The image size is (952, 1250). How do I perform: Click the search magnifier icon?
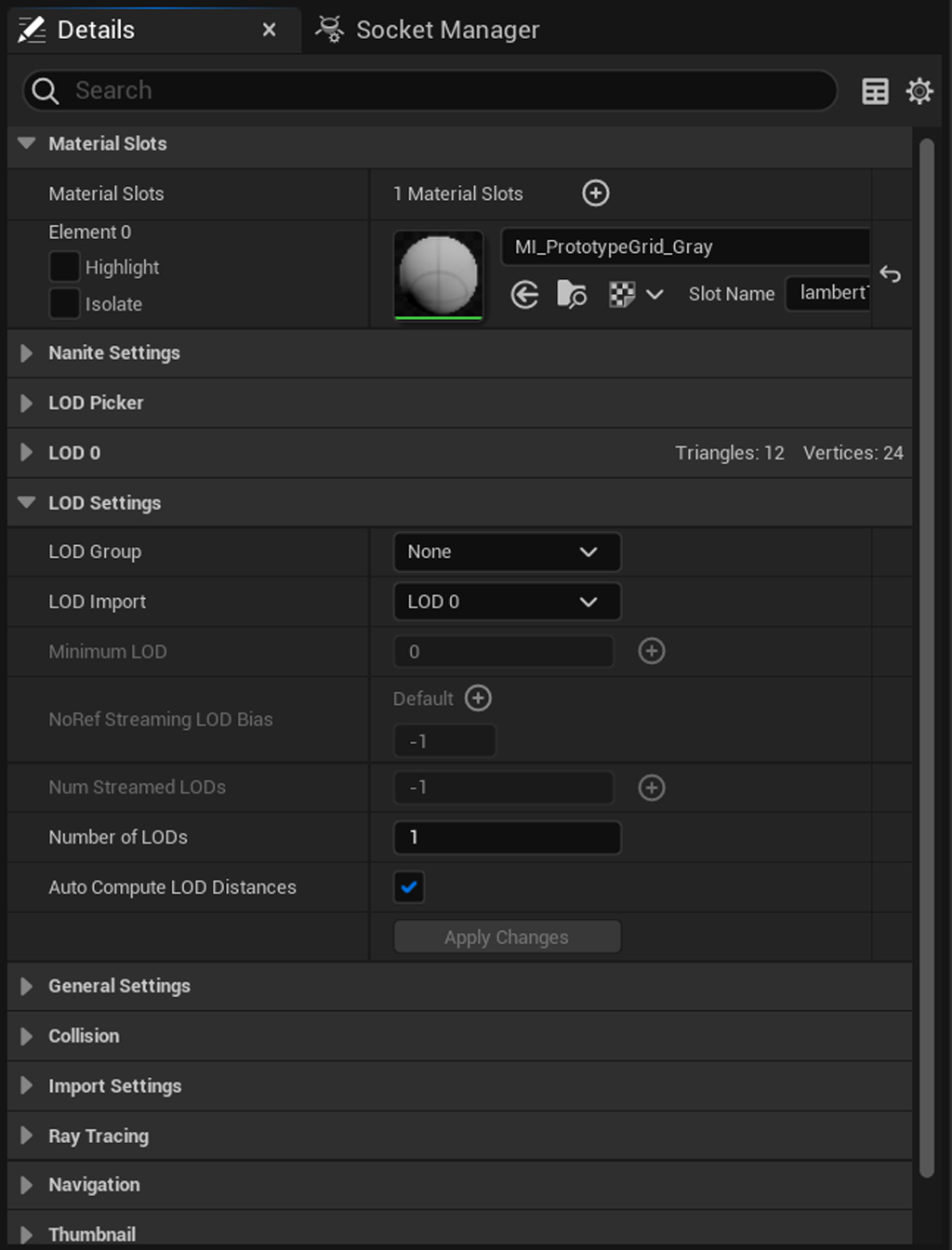click(45, 90)
